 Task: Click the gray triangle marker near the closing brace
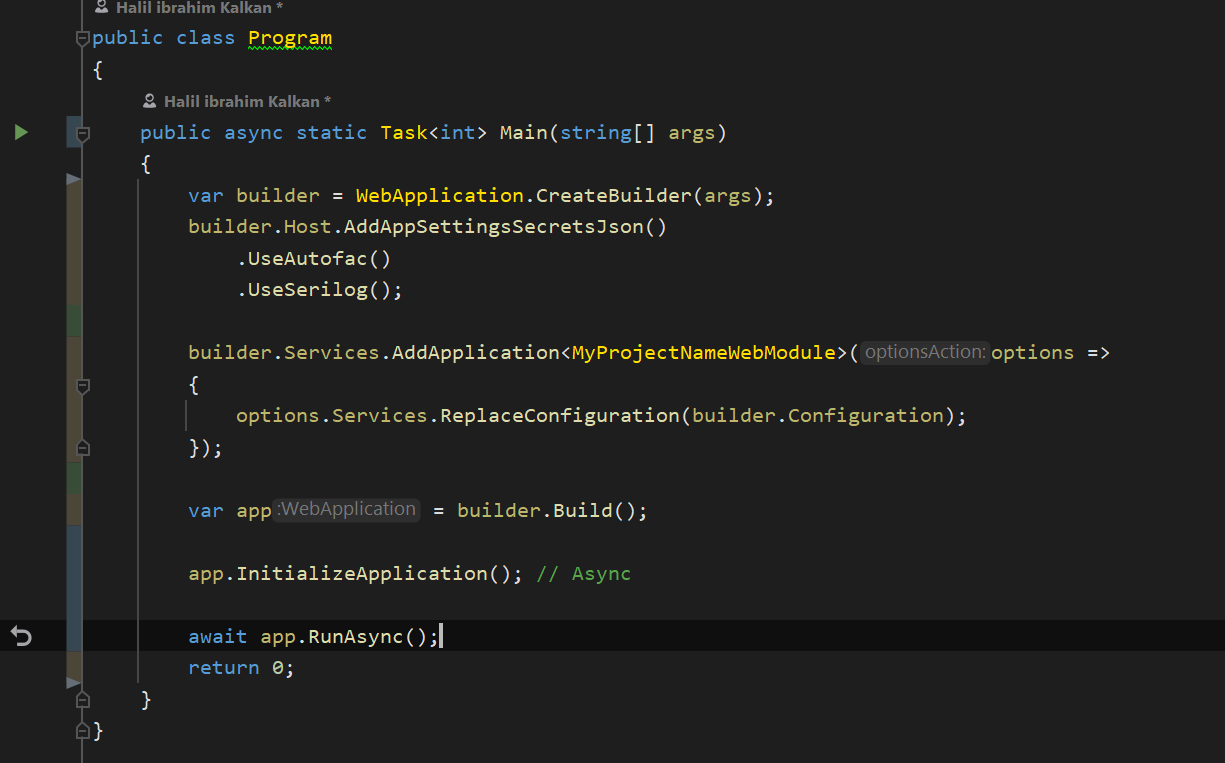[x=71, y=684]
